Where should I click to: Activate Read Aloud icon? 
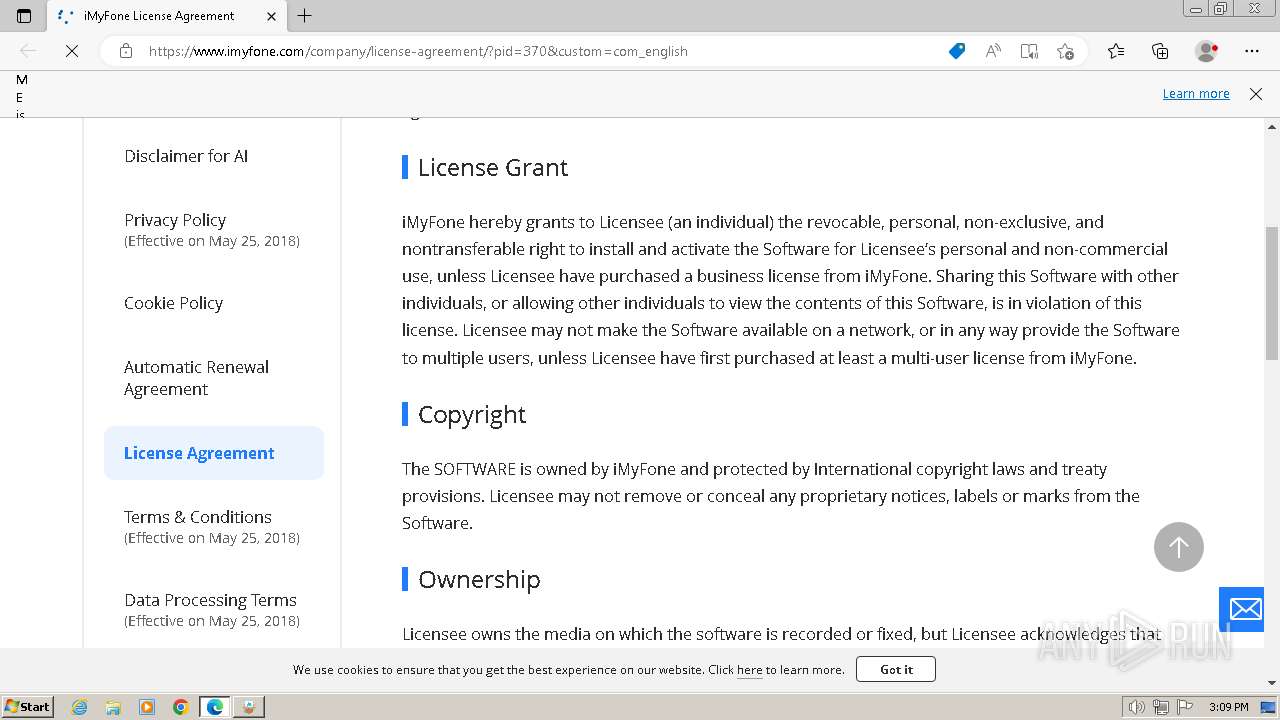[x=993, y=51]
